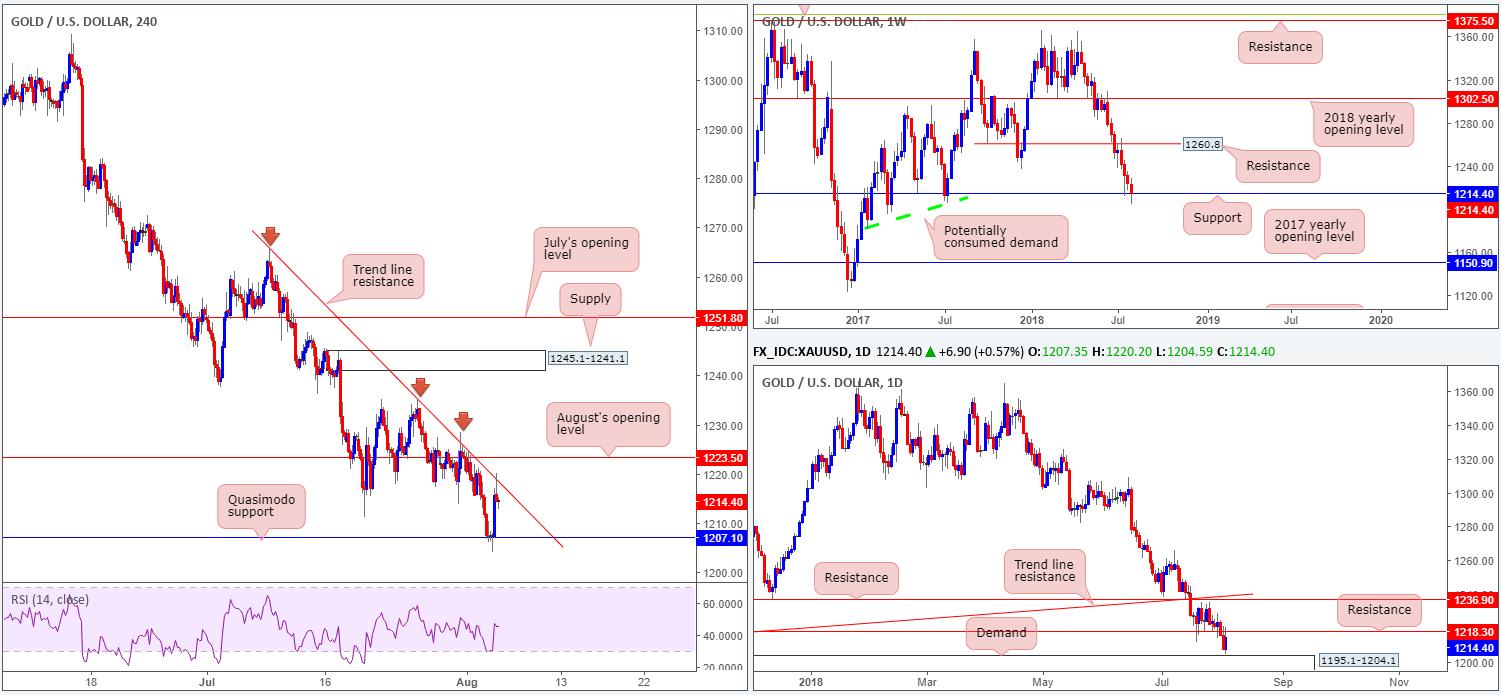Click the 'Aug' date label on 240 chart
Screen dimensions: 1501x695
click(469, 682)
